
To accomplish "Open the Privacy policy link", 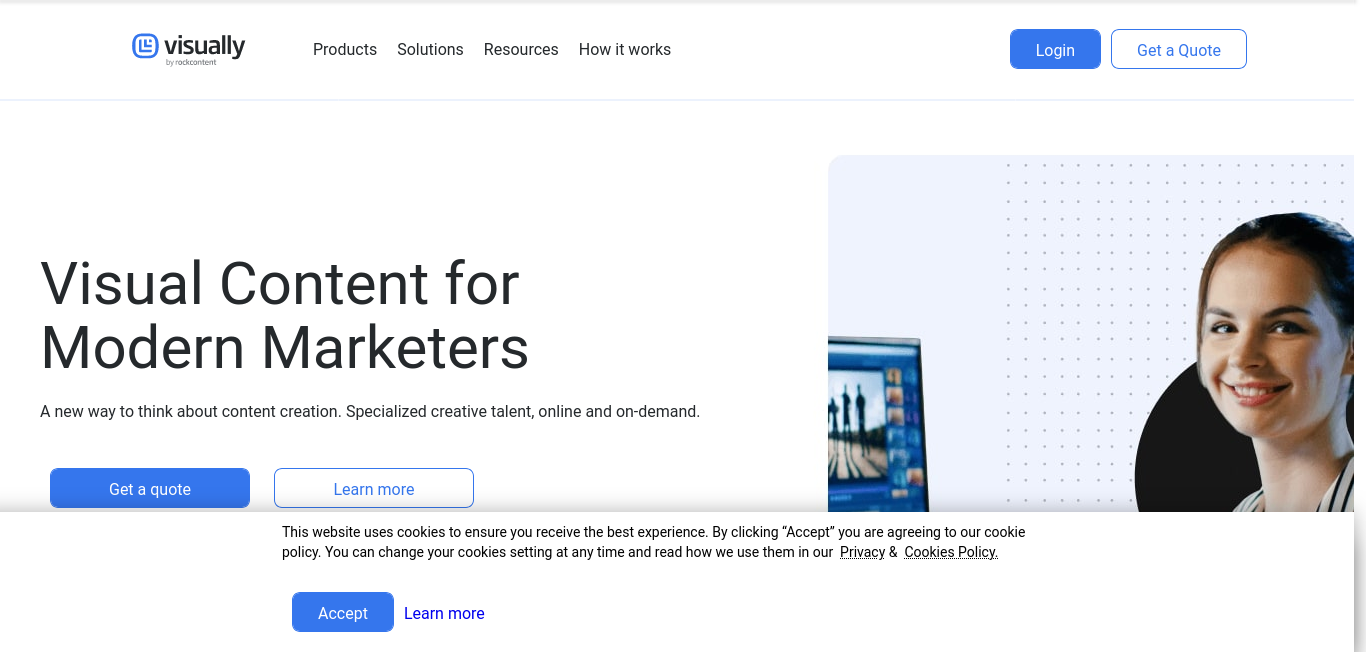I will tap(862, 552).
